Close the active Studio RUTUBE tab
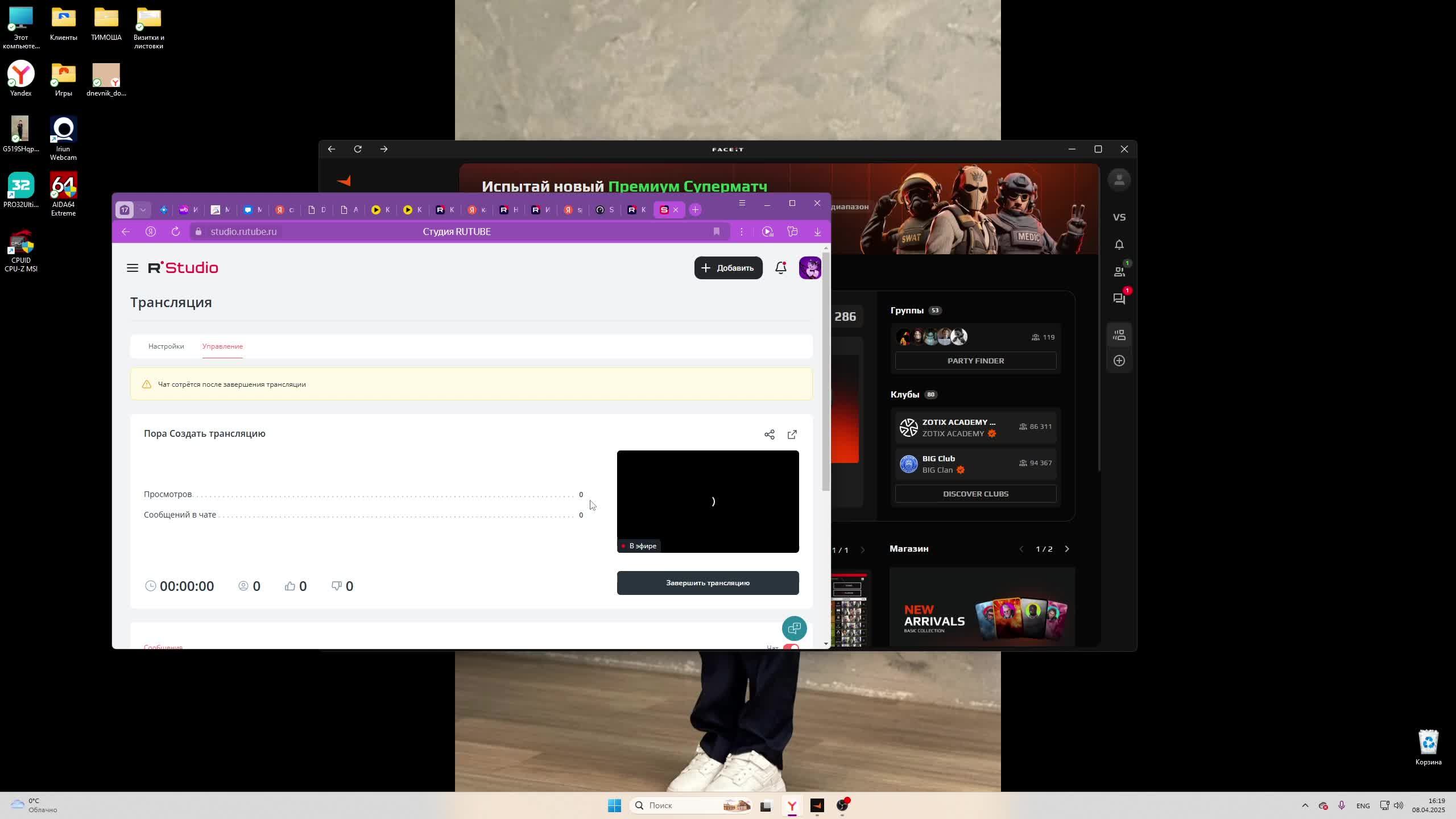Screen dimensions: 1456x819 point(676,210)
